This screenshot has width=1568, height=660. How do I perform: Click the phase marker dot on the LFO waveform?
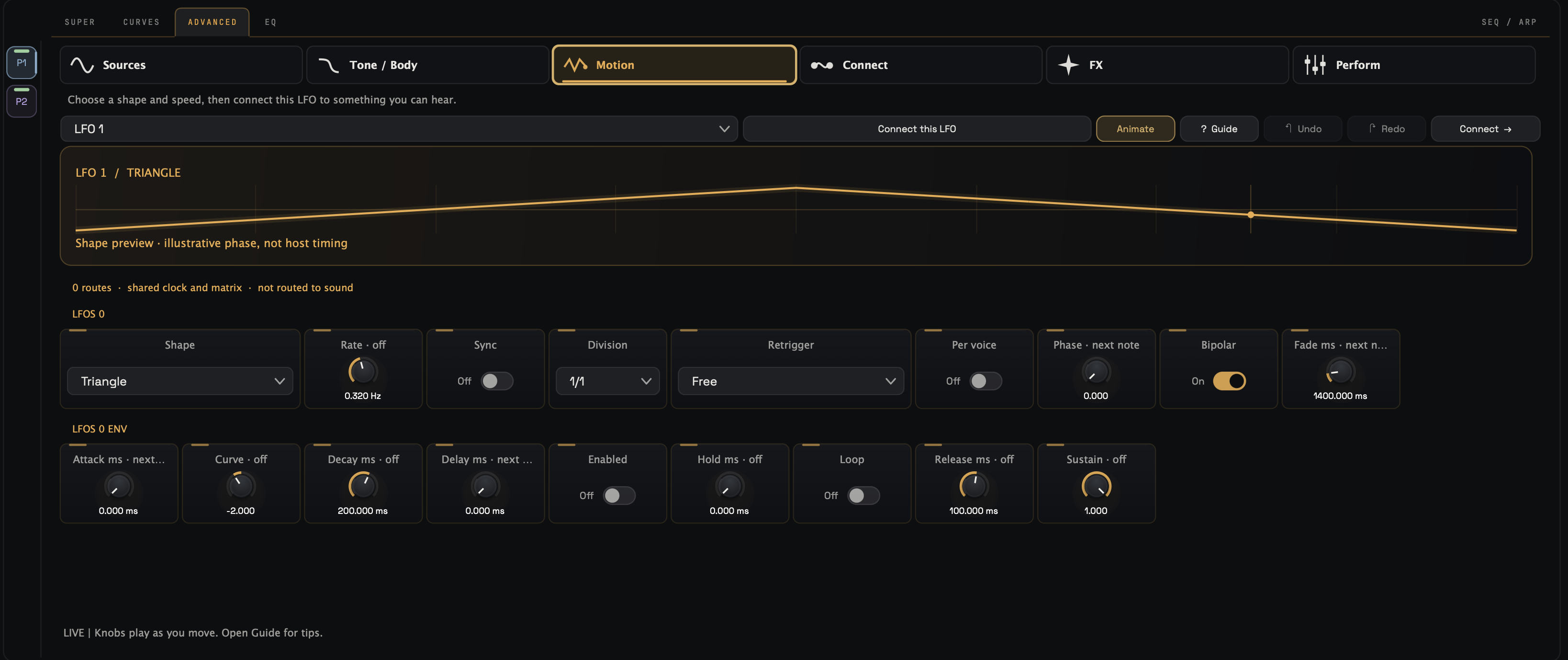coord(1250,215)
